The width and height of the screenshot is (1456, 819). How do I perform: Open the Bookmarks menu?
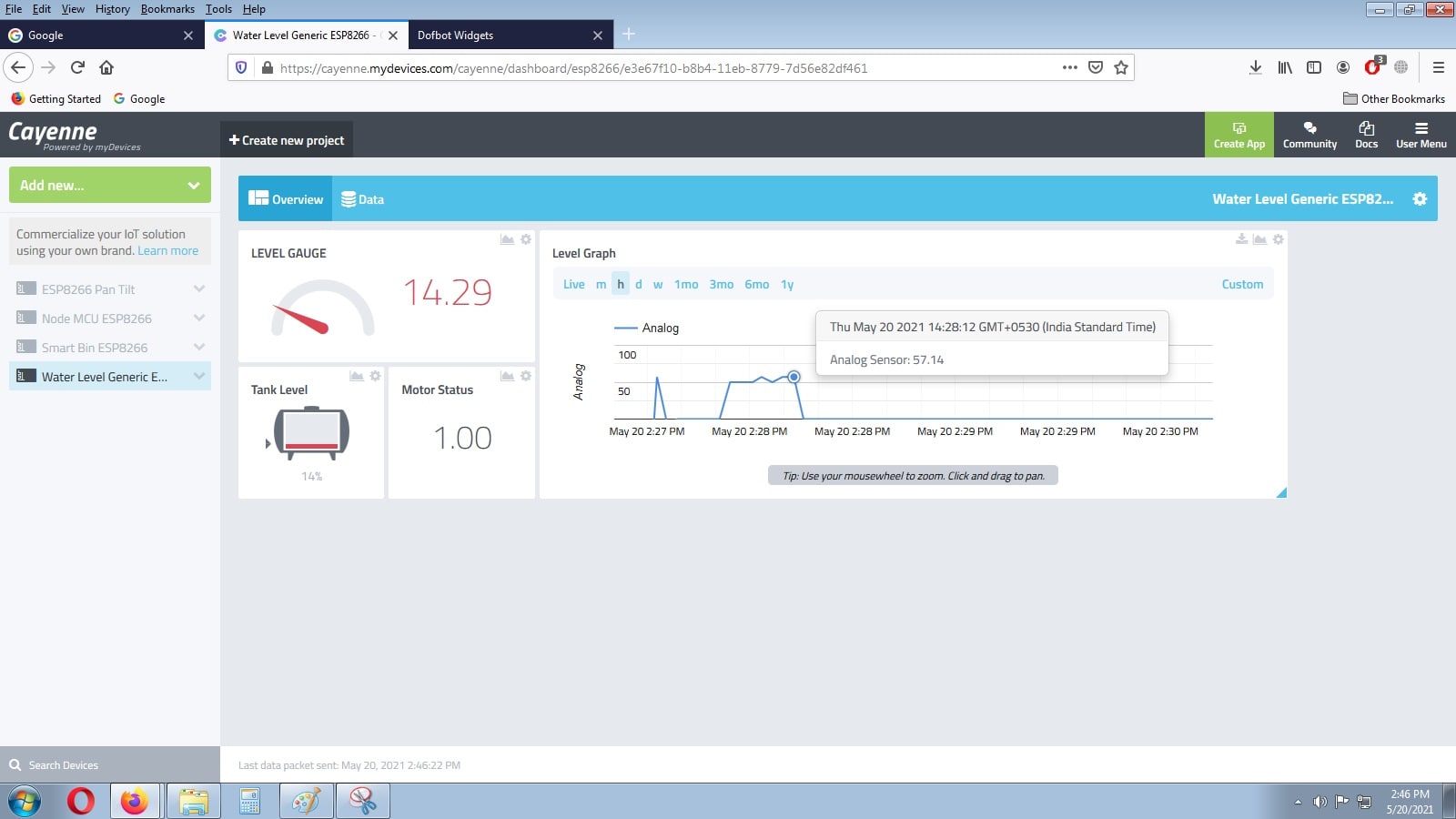(x=167, y=9)
